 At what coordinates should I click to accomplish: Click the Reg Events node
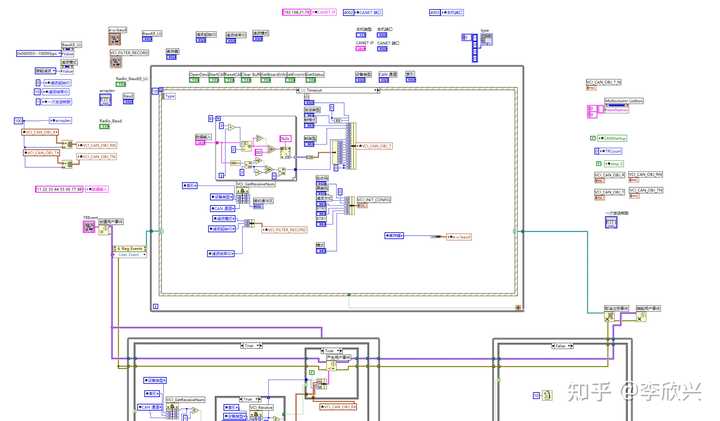[130, 248]
